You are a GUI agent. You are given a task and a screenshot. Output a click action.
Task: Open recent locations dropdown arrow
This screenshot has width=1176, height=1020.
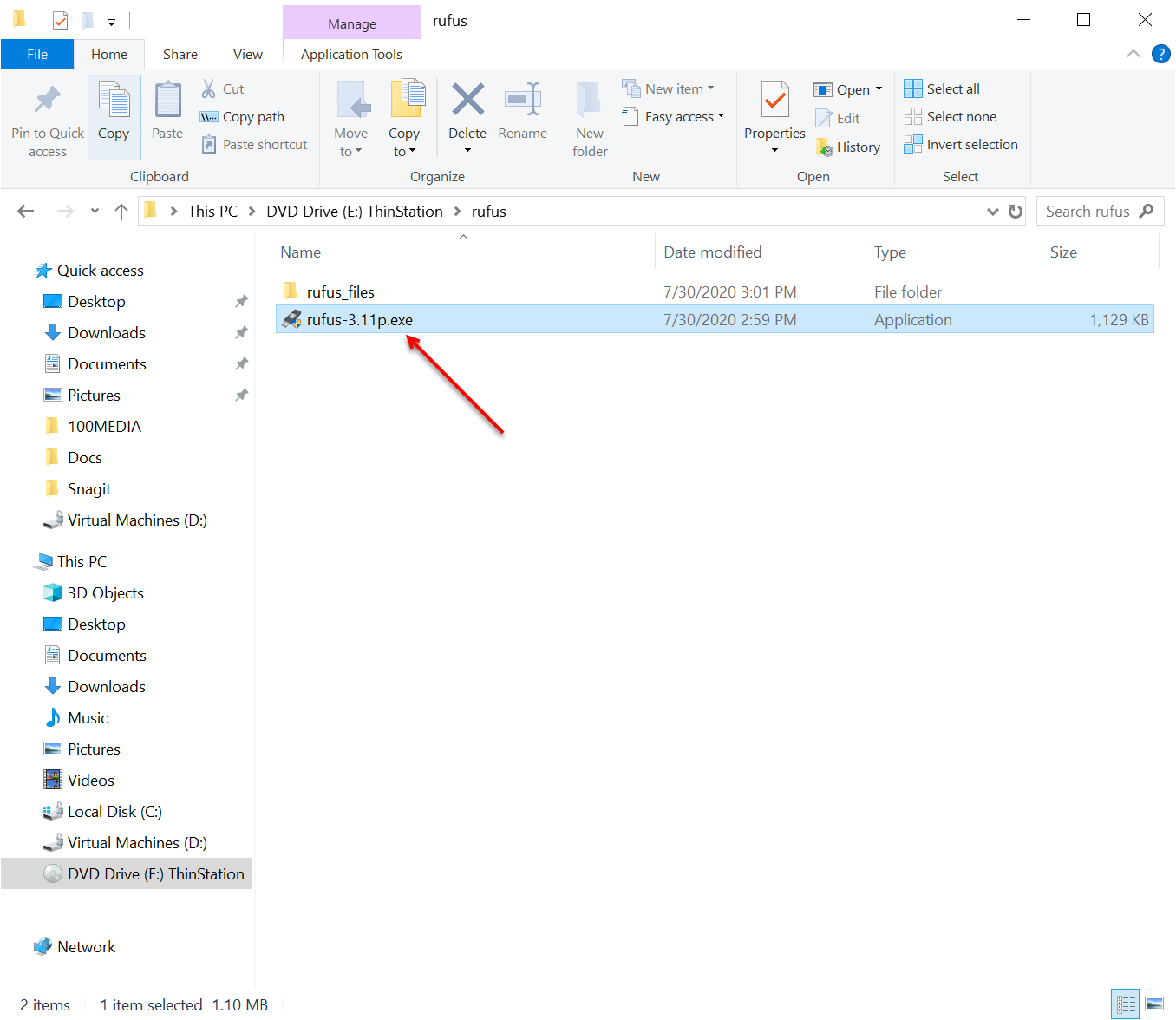click(95, 211)
